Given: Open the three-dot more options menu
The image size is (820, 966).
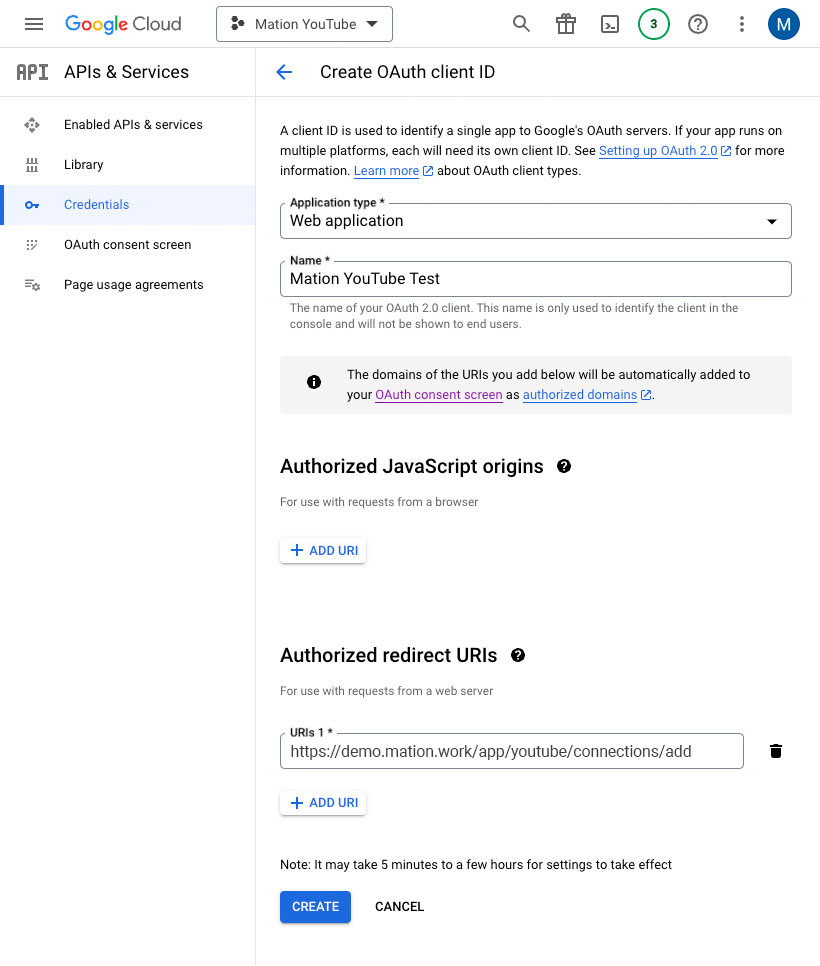Looking at the screenshot, I should point(742,24).
